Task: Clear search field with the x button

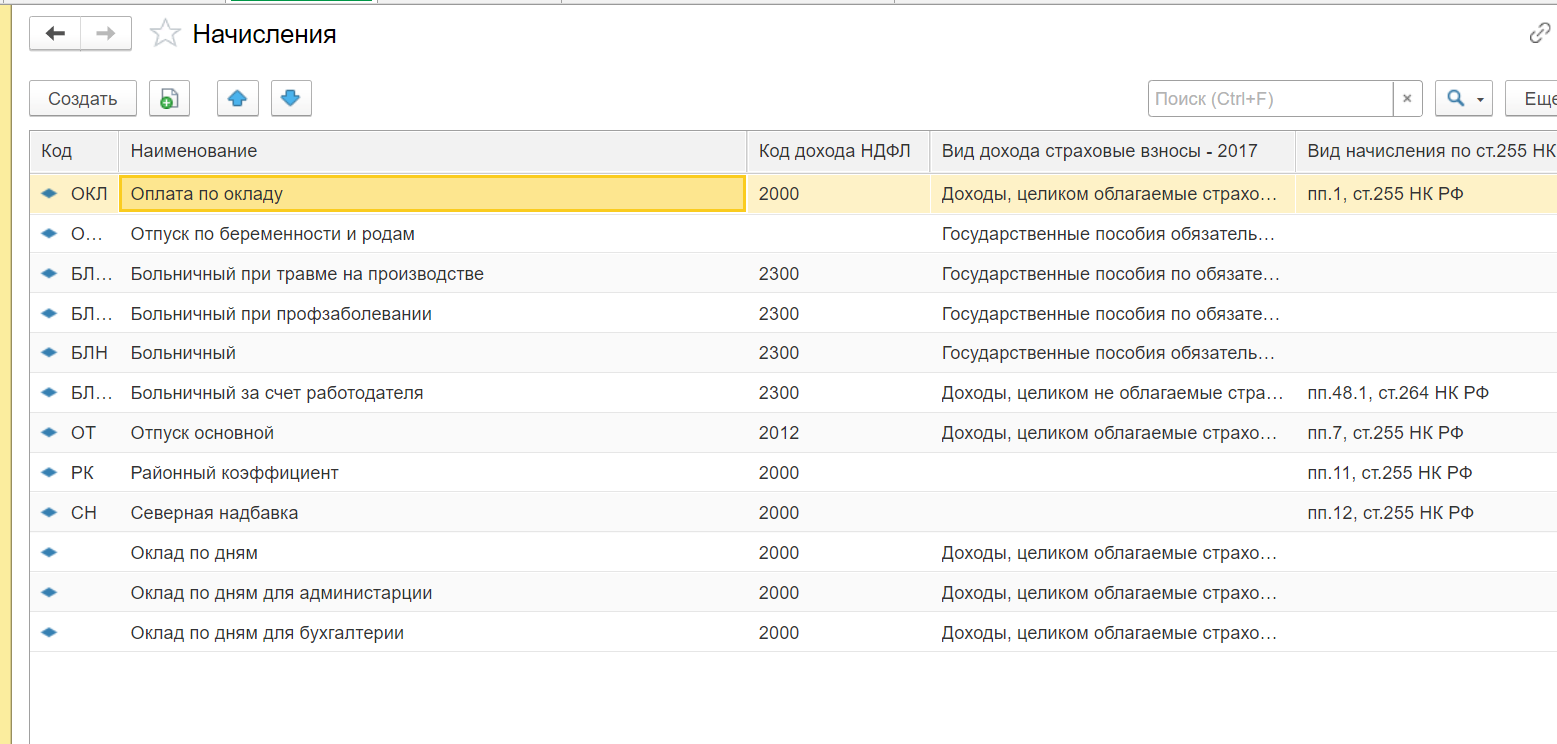Action: tap(1407, 99)
